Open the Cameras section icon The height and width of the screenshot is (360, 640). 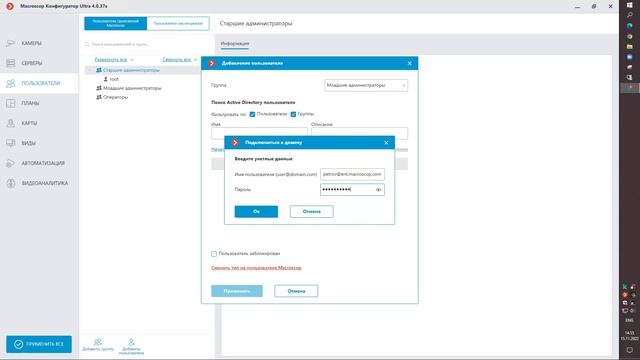pyautogui.click(x=11, y=43)
